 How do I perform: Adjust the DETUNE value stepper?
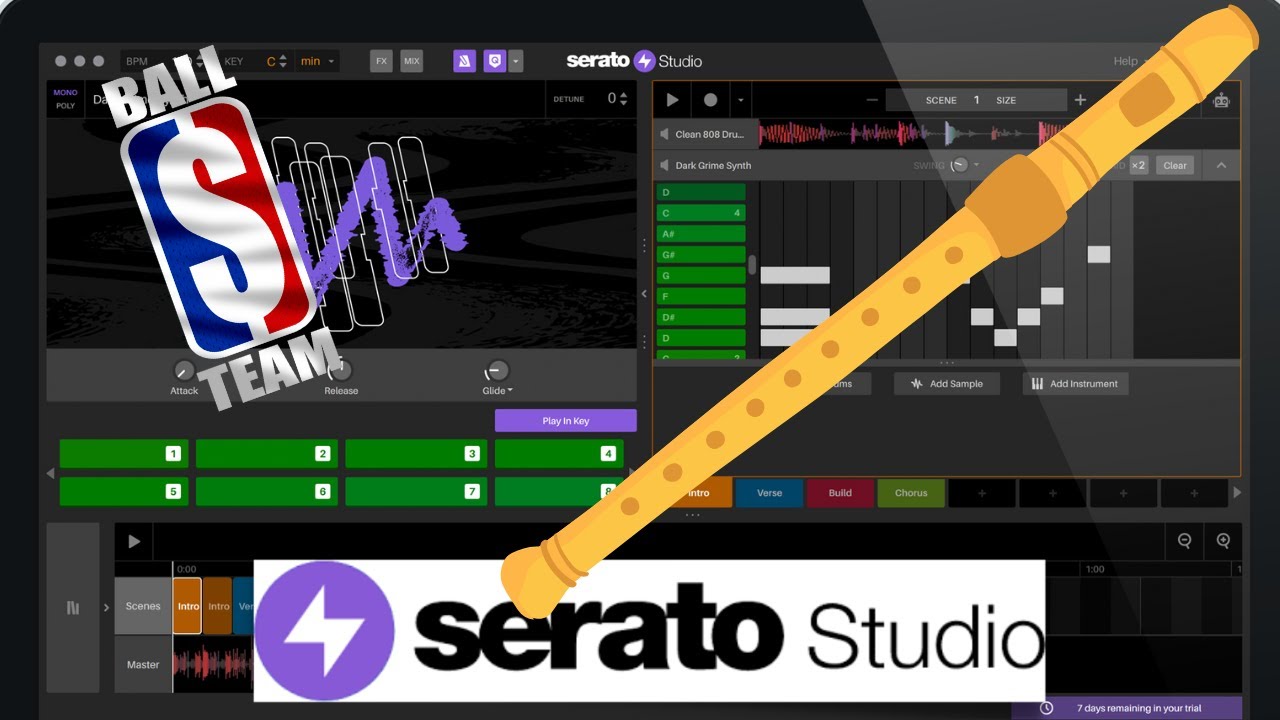pos(624,98)
